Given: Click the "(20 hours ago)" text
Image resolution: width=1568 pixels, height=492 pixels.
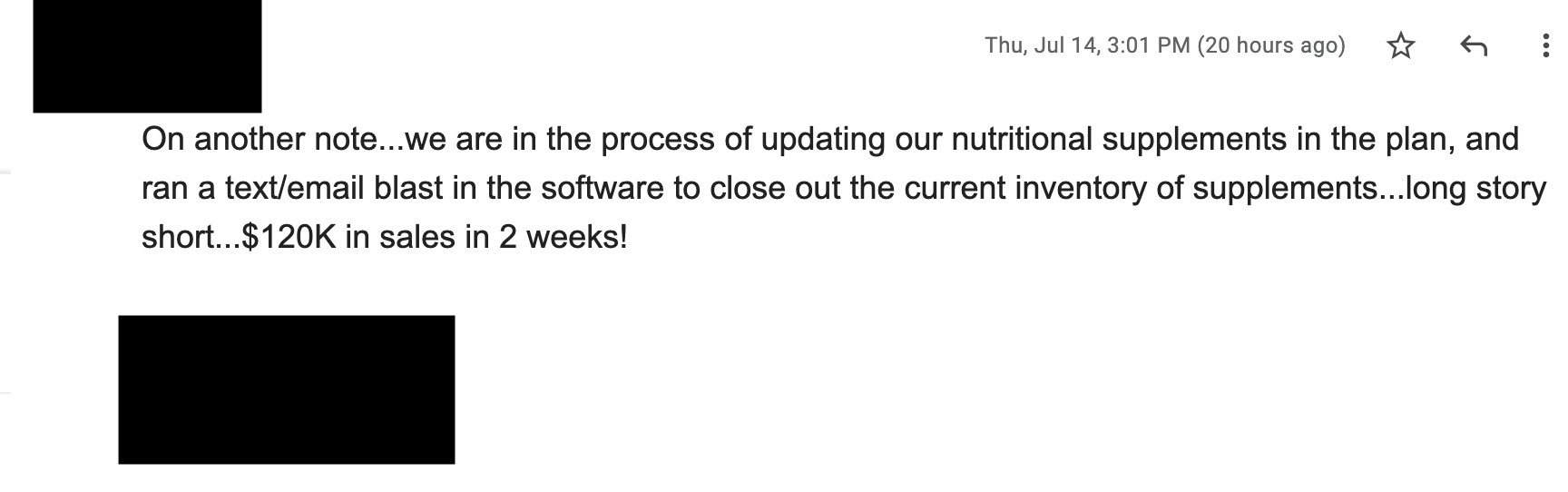Looking at the screenshot, I should (x=1271, y=45).
